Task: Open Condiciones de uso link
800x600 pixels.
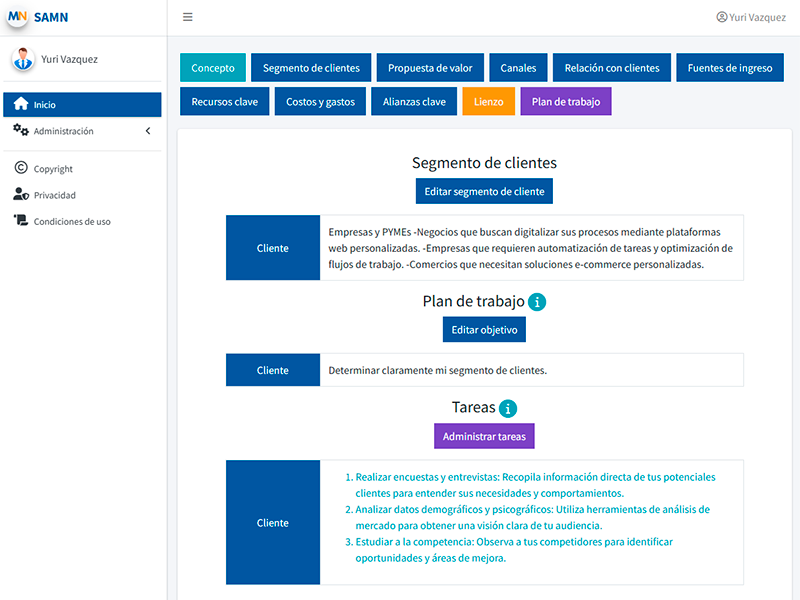Action: (x=72, y=221)
